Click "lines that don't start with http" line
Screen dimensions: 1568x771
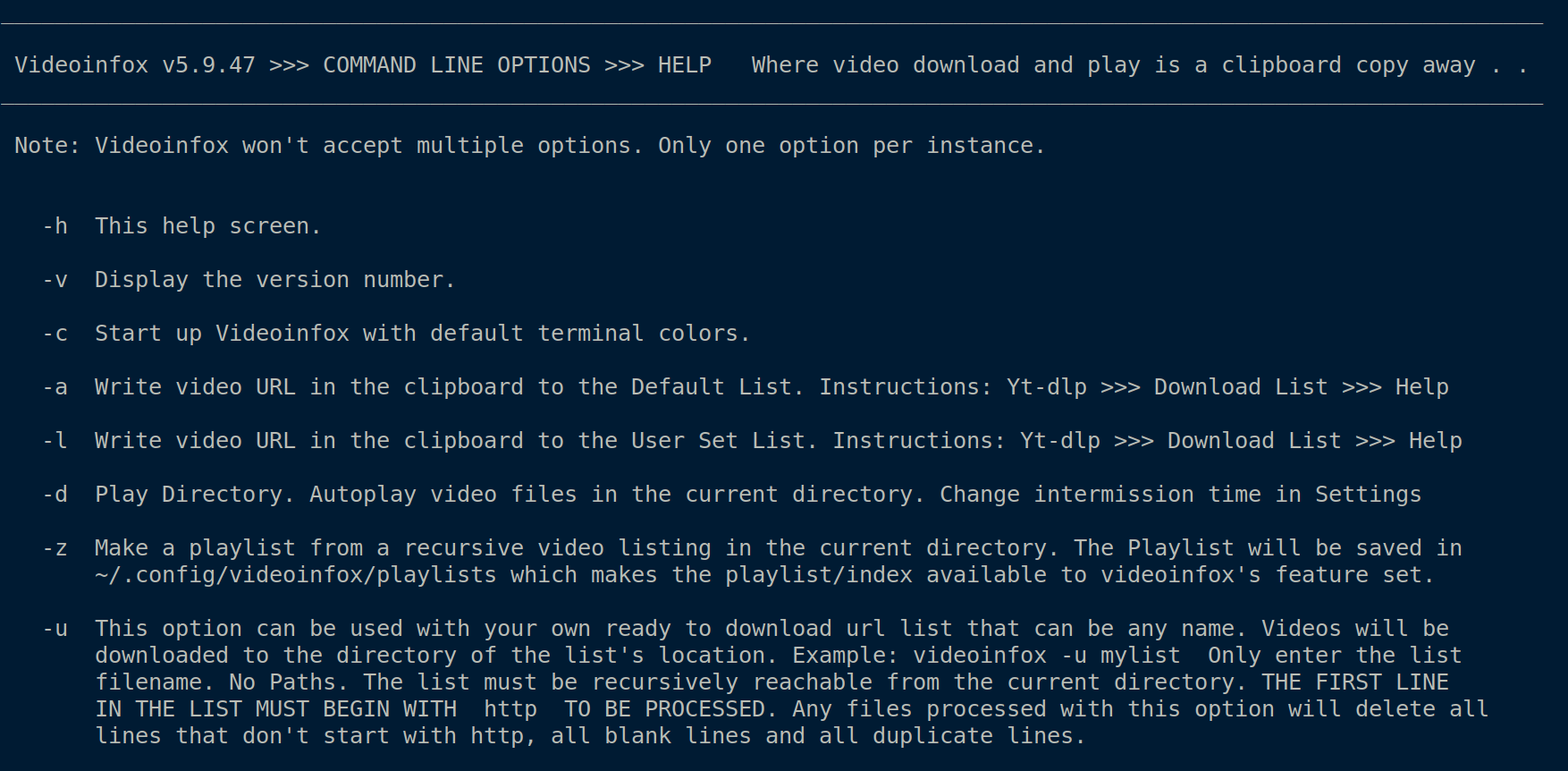590,736
